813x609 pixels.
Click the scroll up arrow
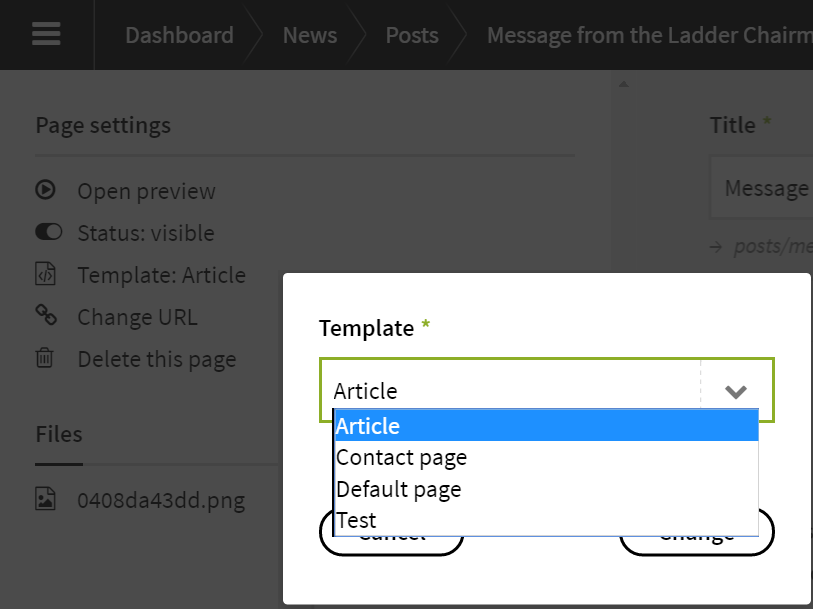coord(624,85)
